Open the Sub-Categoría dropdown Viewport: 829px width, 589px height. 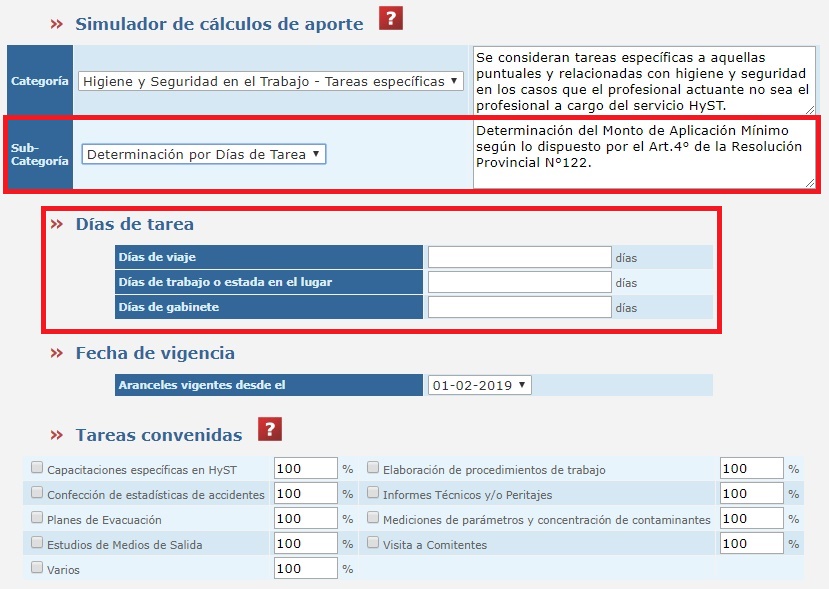pos(203,154)
